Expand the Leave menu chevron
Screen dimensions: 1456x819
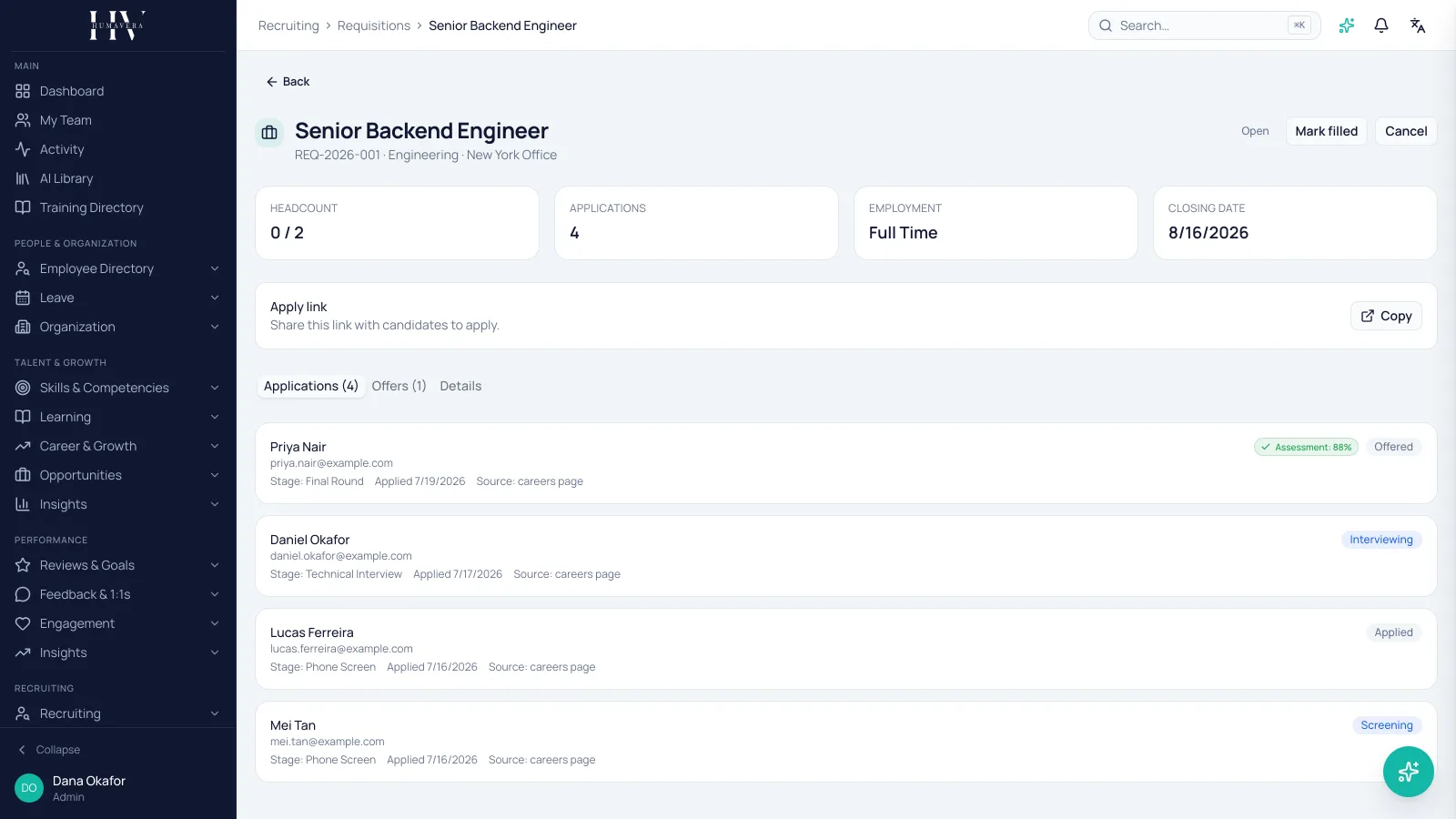215,298
